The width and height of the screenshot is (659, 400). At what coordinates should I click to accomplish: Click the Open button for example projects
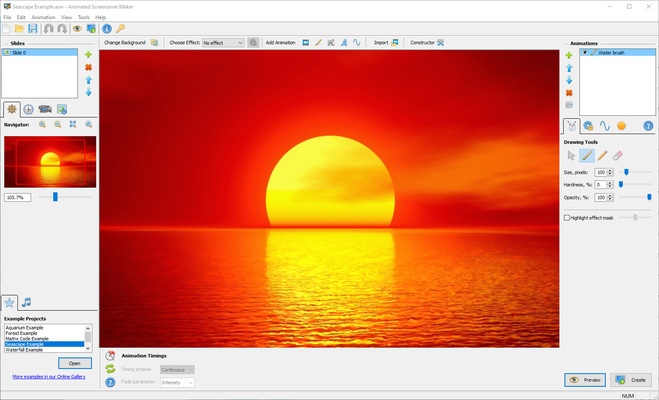[75, 363]
